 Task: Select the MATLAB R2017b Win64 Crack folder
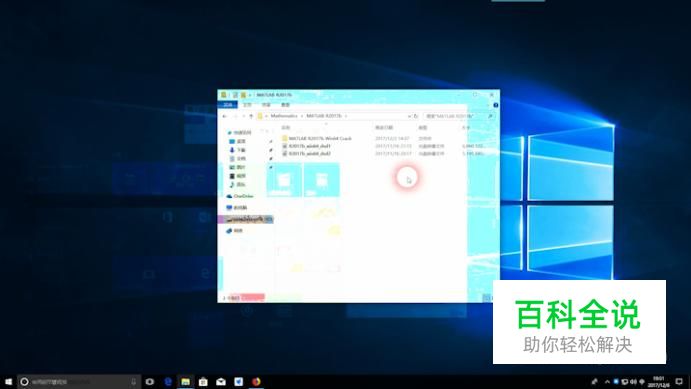coord(317,138)
